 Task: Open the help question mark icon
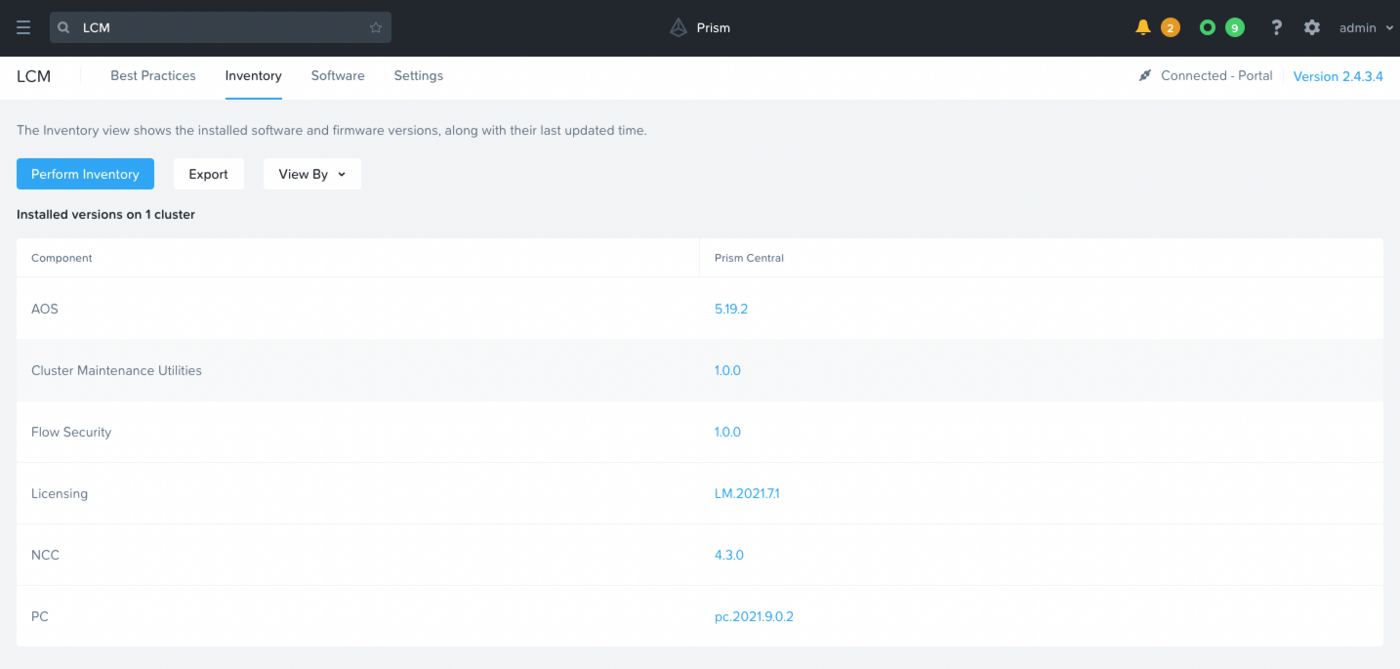1277,27
